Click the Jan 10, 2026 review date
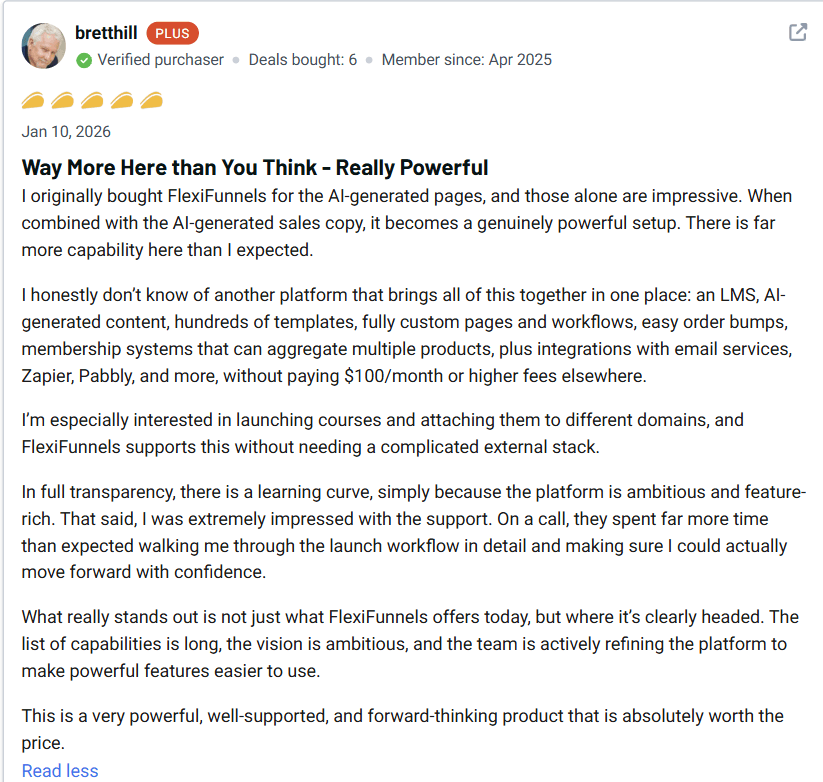Screen dimensions: 823x782 66,132
